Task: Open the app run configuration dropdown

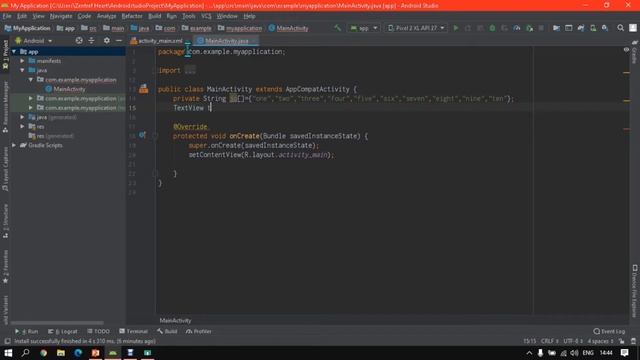Action: [x=364, y=28]
